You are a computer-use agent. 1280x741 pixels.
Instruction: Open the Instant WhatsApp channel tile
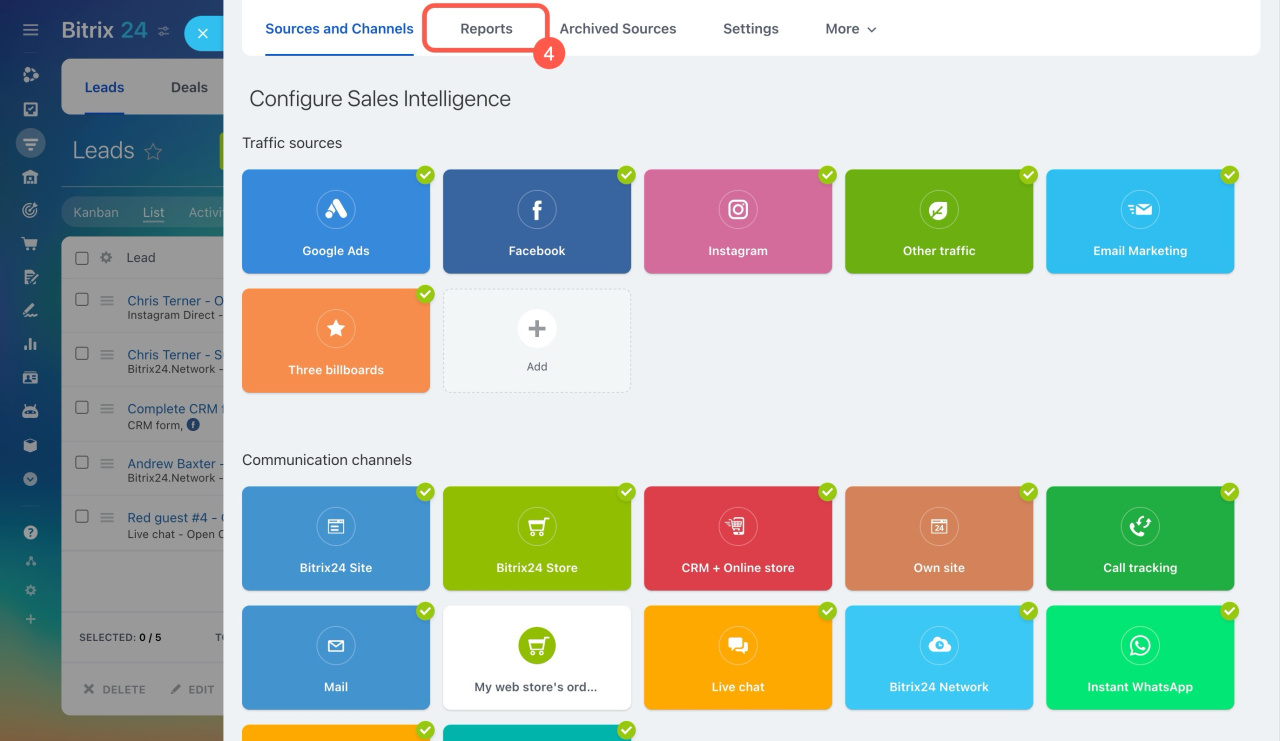[1140, 657]
